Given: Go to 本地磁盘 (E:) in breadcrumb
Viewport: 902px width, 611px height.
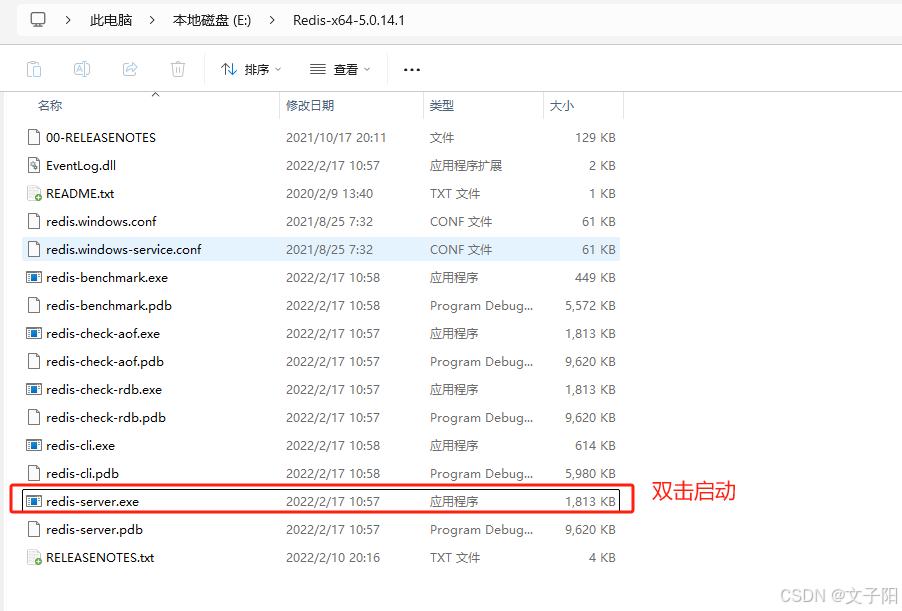Looking at the screenshot, I should coord(212,20).
